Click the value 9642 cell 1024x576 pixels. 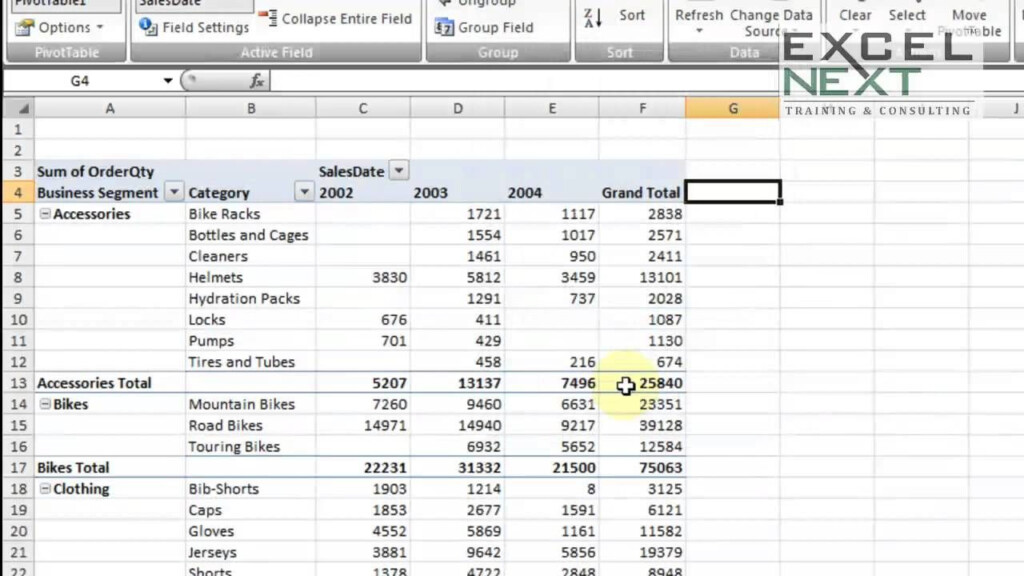coord(458,552)
